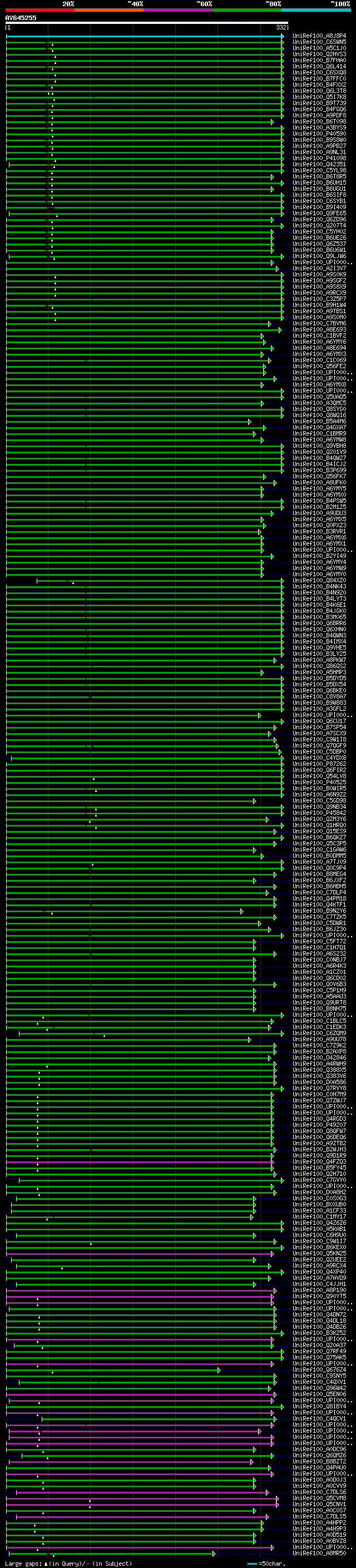
Task: Click the red ~20% identity color band
Action: click(x=40, y=10)
